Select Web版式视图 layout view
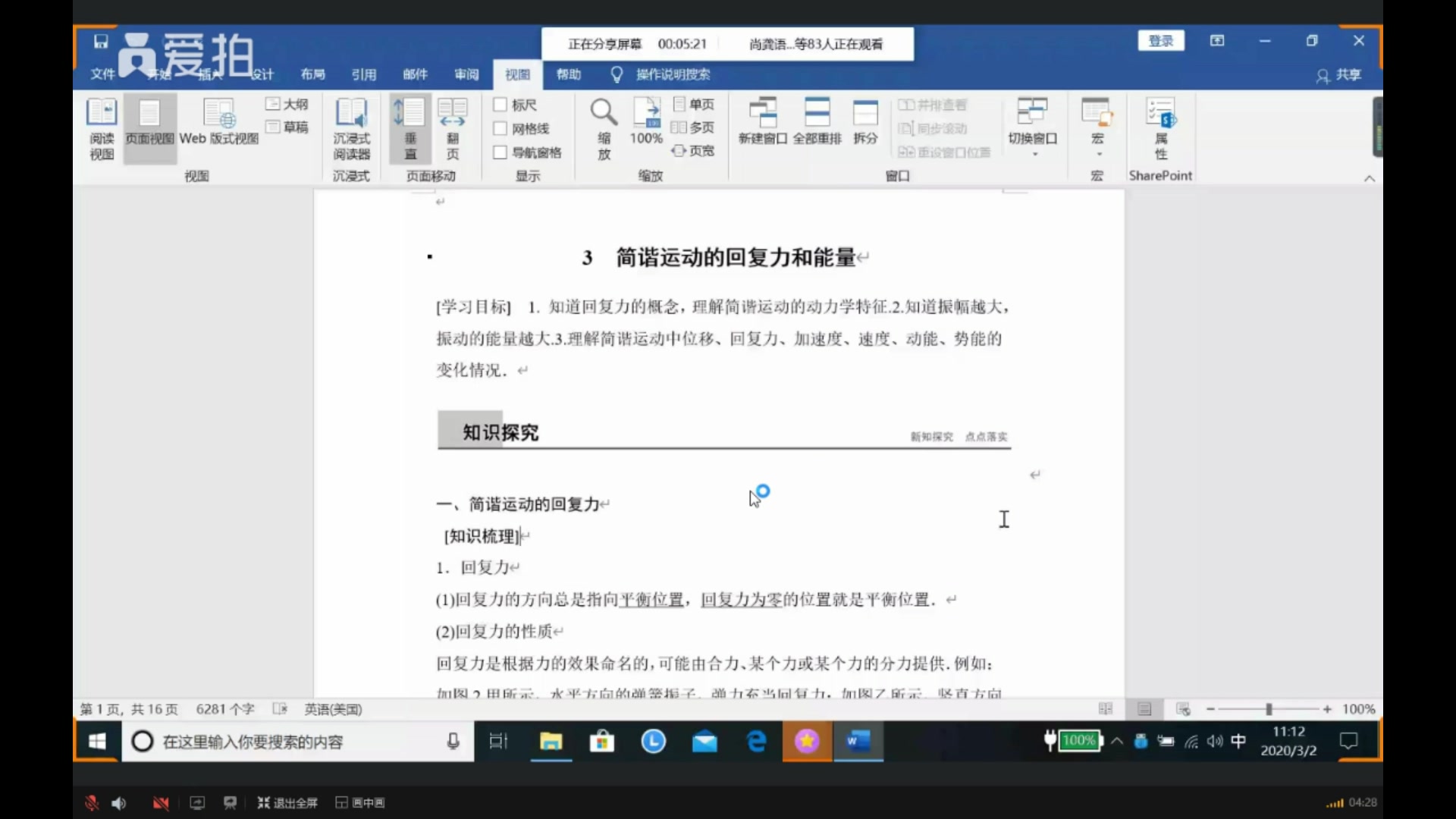Screen dimensions: 1456x819 pos(218,127)
